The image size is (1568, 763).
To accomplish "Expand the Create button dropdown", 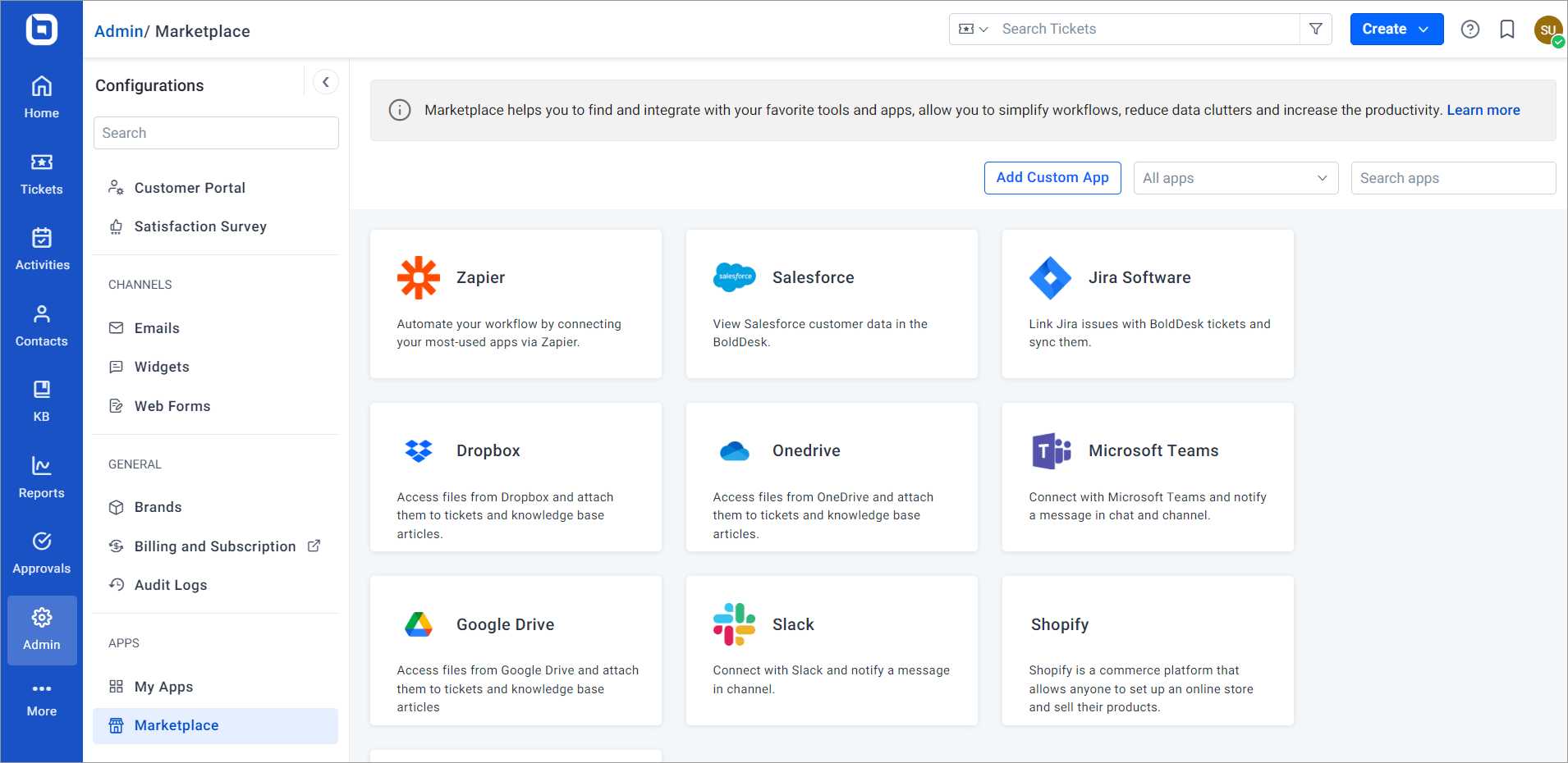I will (x=1424, y=30).
